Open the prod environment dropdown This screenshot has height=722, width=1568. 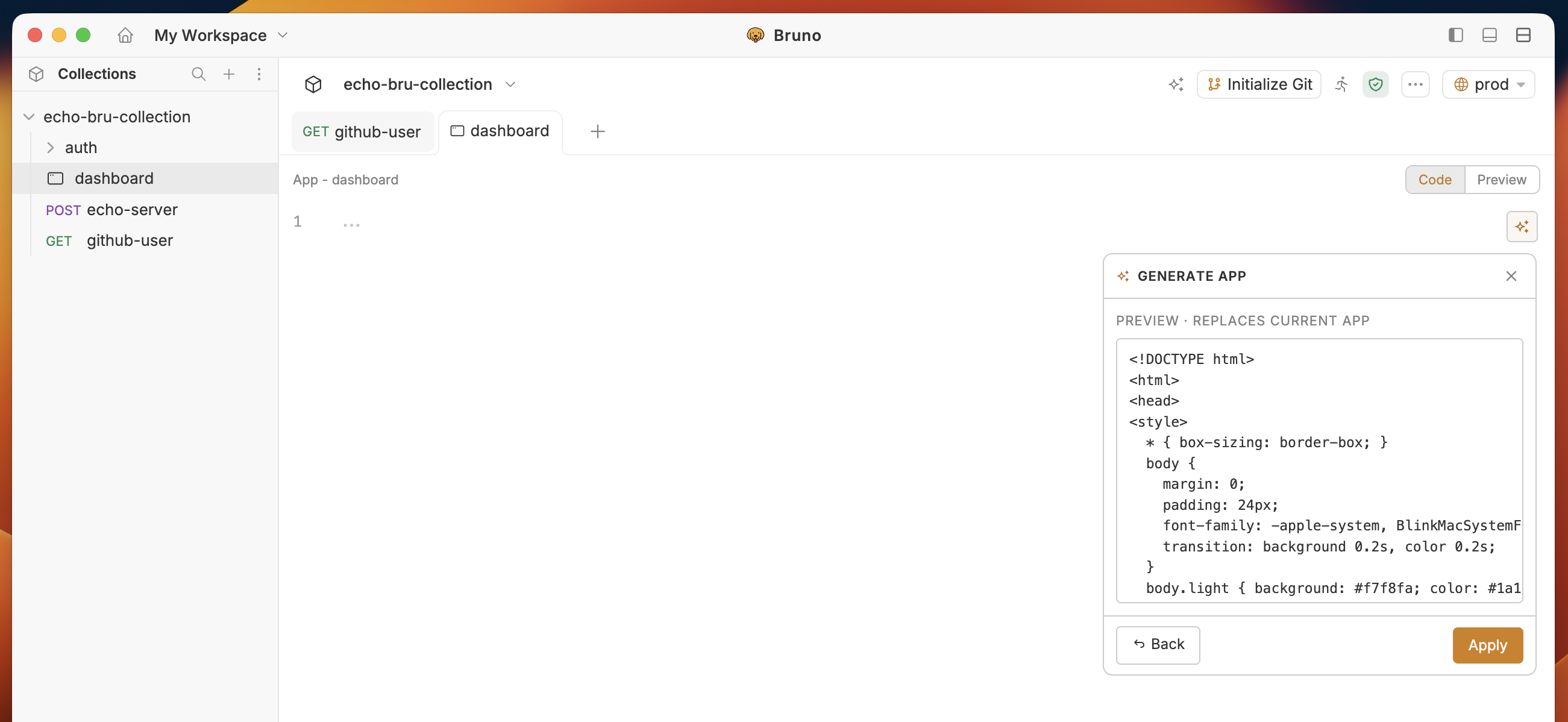[x=1488, y=84]
